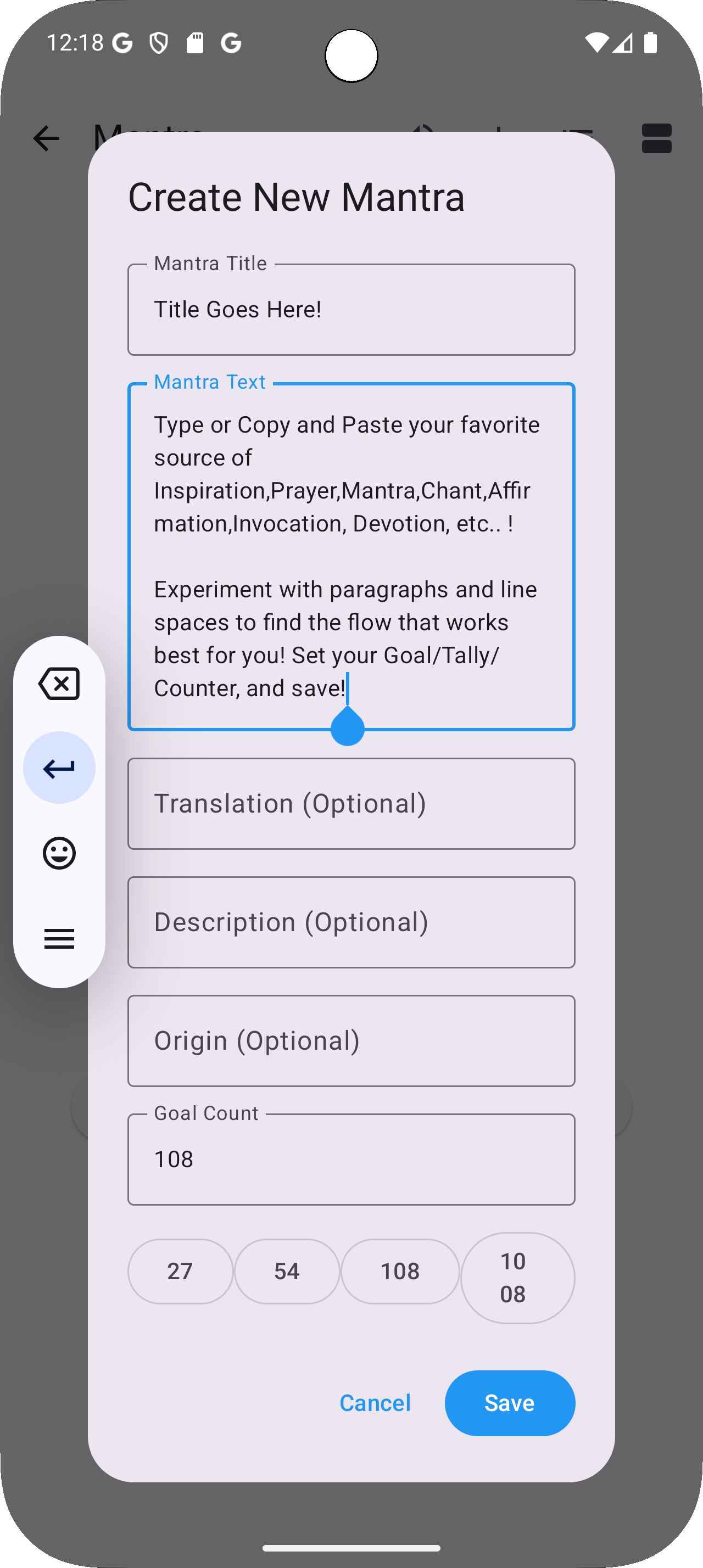Click the Description (Optional) field

coord(351,922)
